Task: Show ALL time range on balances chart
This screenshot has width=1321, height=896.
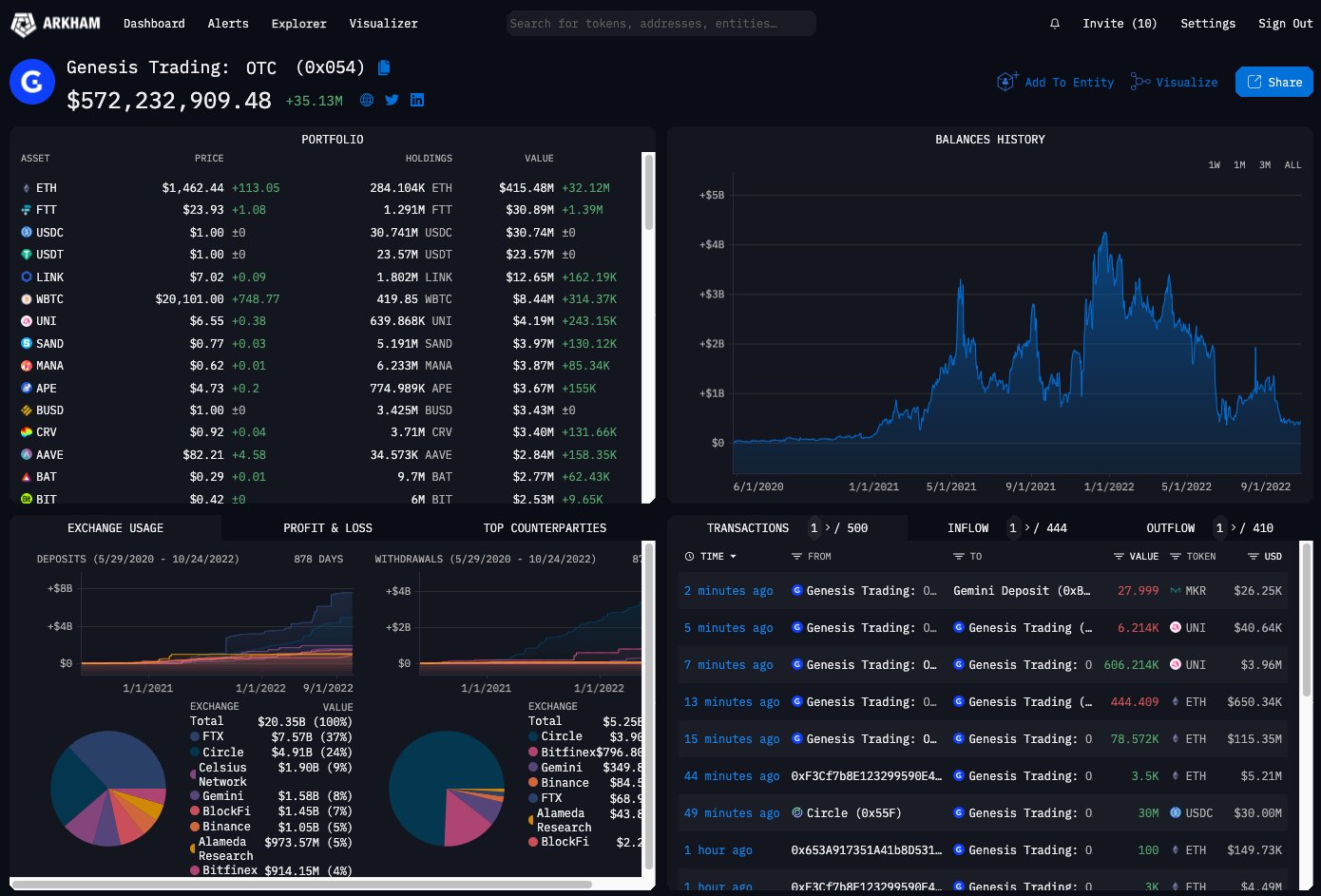Action: point(1292,164)
